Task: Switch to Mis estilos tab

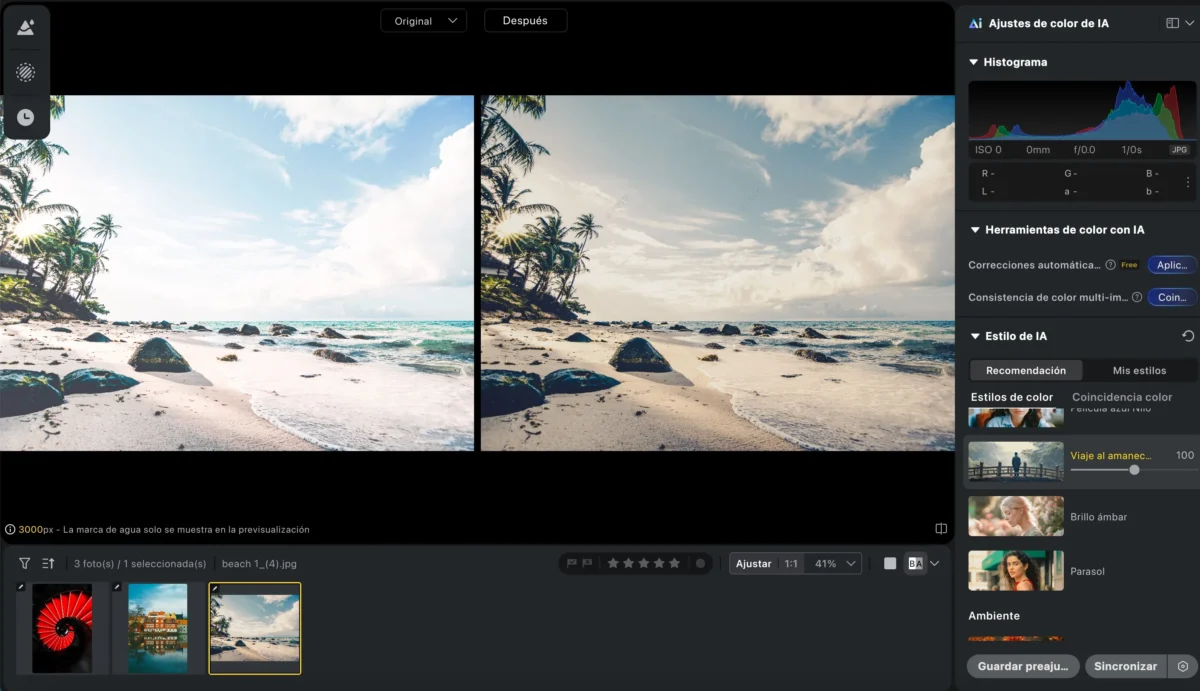Action: [1140, 370]
